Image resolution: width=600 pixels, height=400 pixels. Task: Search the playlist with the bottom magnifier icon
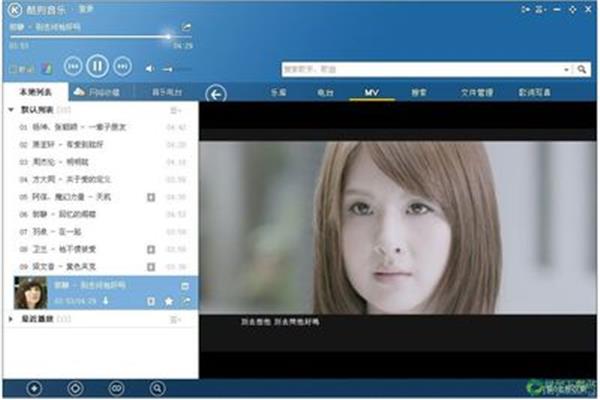point(157,389)
